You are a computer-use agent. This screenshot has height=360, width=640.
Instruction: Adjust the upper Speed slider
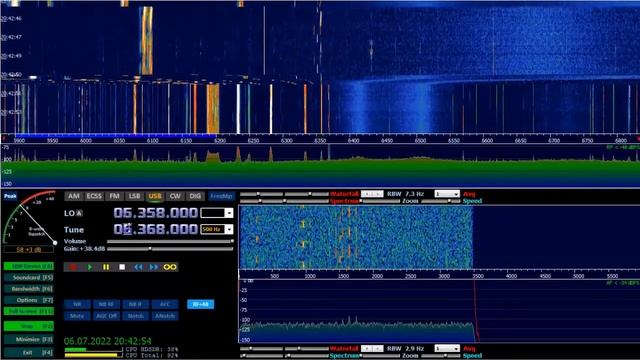(440, 201)
